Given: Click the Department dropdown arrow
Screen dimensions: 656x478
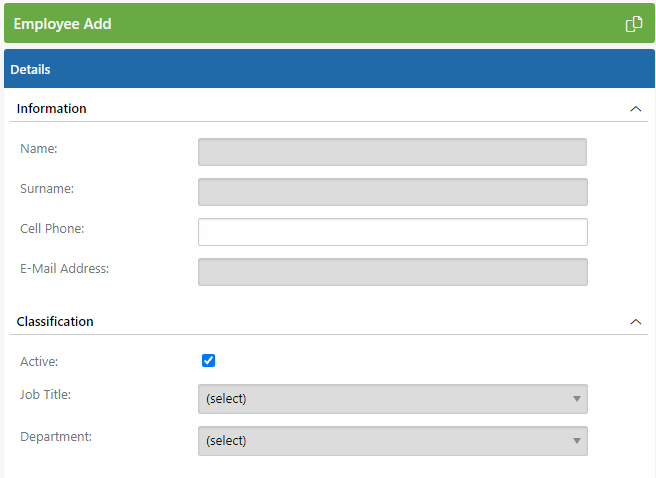Looking at the screenshot, I should click(577, 441).
